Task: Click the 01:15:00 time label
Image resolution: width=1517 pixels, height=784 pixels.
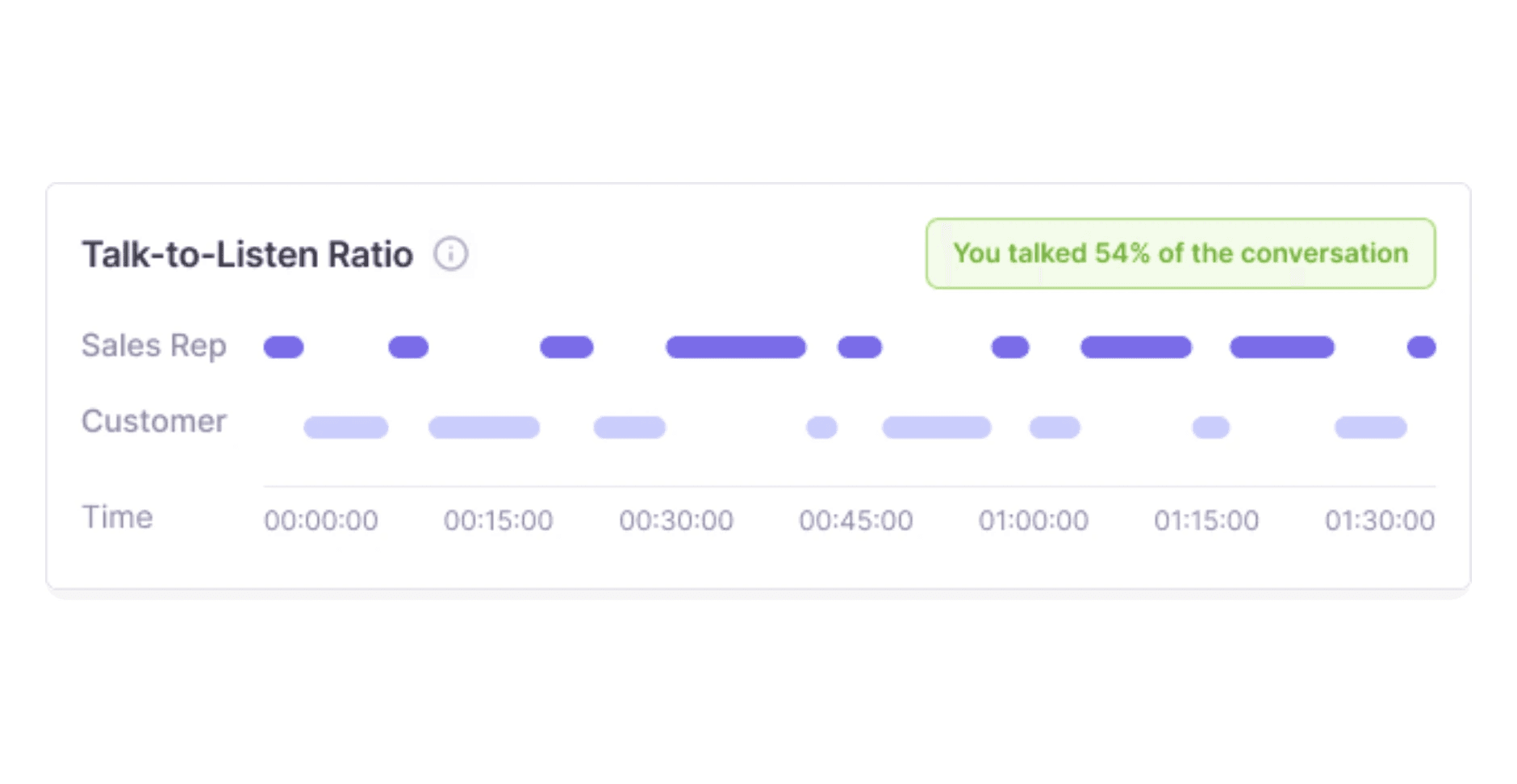Action: pos(1206,521)
